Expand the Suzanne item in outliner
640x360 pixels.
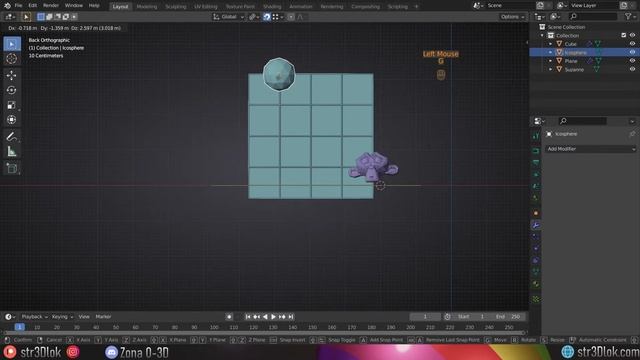[x=550, y=69]
